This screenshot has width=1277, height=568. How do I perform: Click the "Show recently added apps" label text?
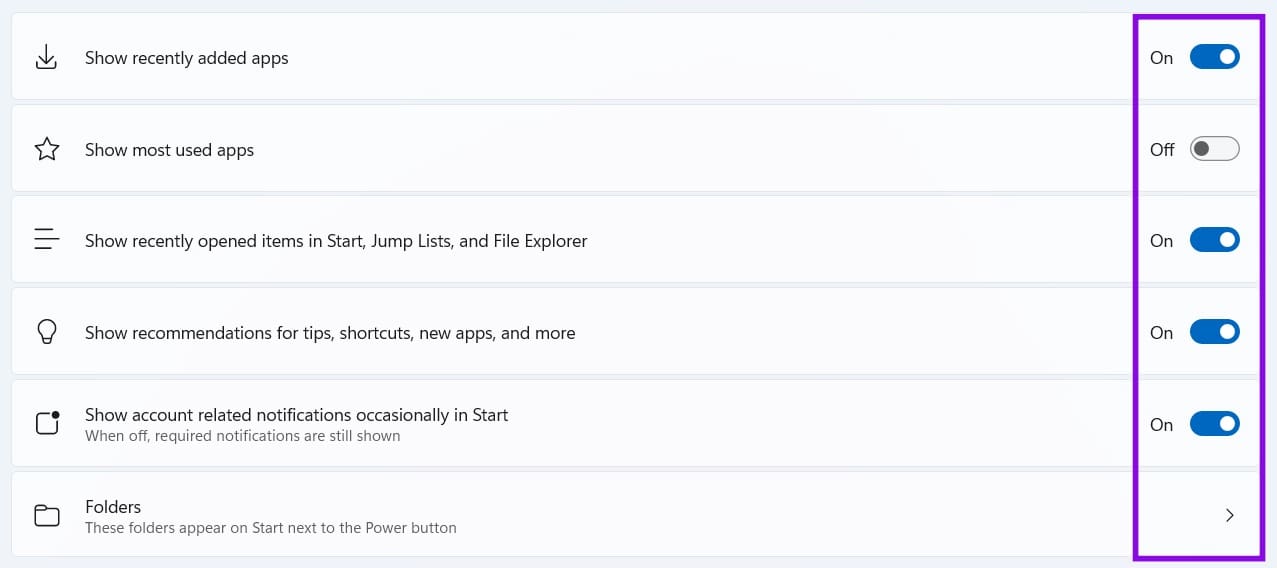point(187,58)
